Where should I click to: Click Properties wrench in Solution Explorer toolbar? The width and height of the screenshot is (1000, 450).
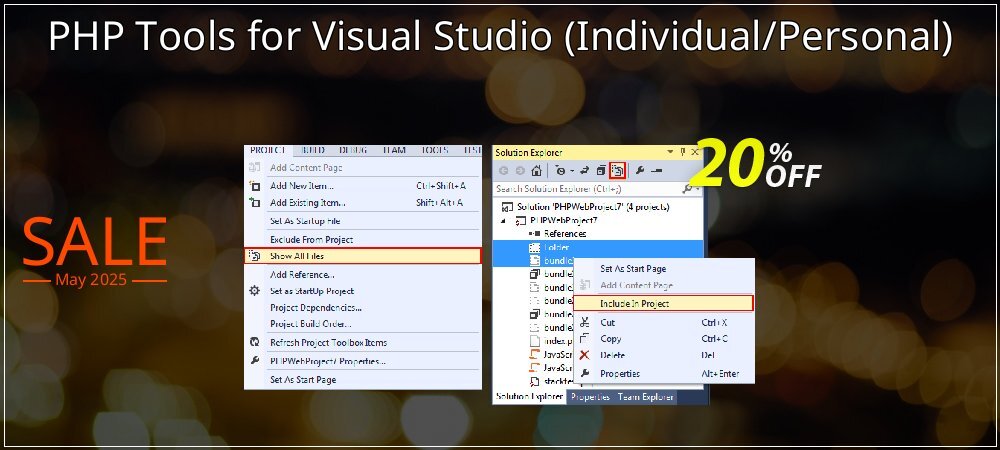(x=640, y=170)
